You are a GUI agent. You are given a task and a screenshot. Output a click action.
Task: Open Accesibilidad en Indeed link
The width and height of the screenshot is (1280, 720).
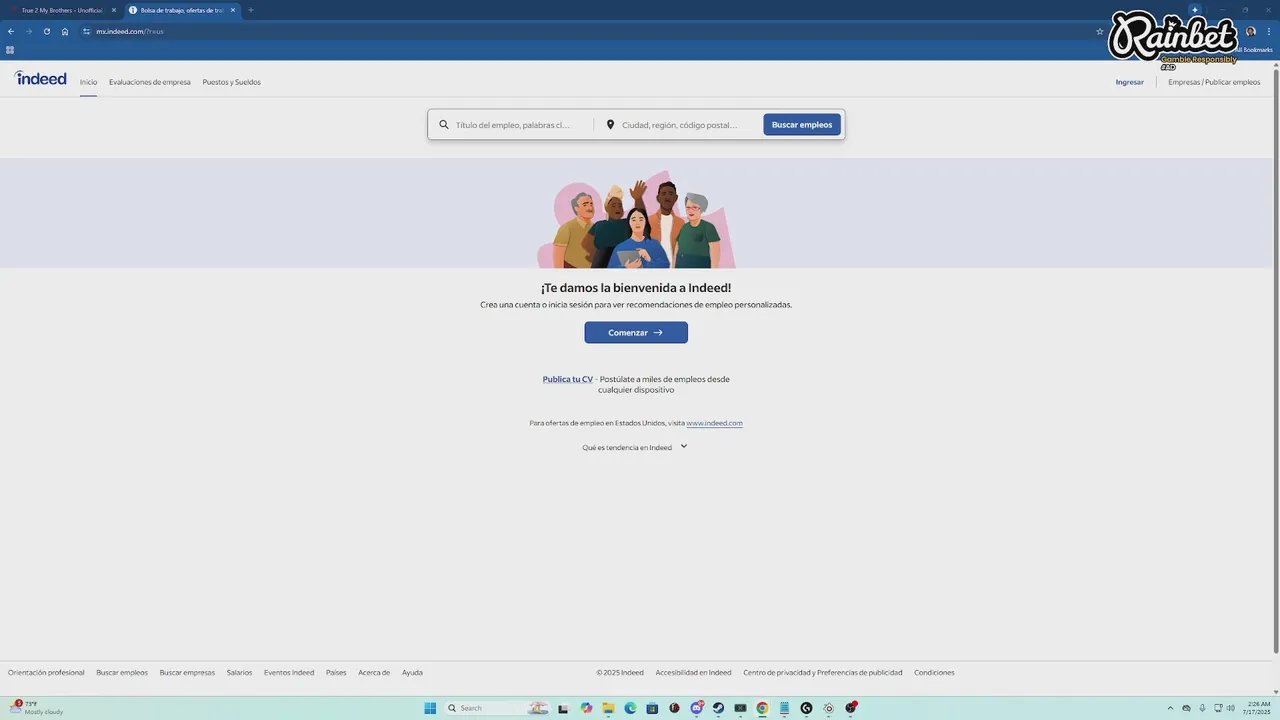click(693, 673)
